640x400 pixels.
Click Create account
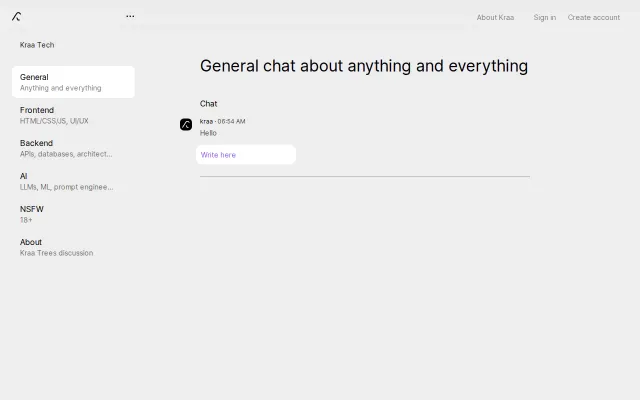coord(593,18)
